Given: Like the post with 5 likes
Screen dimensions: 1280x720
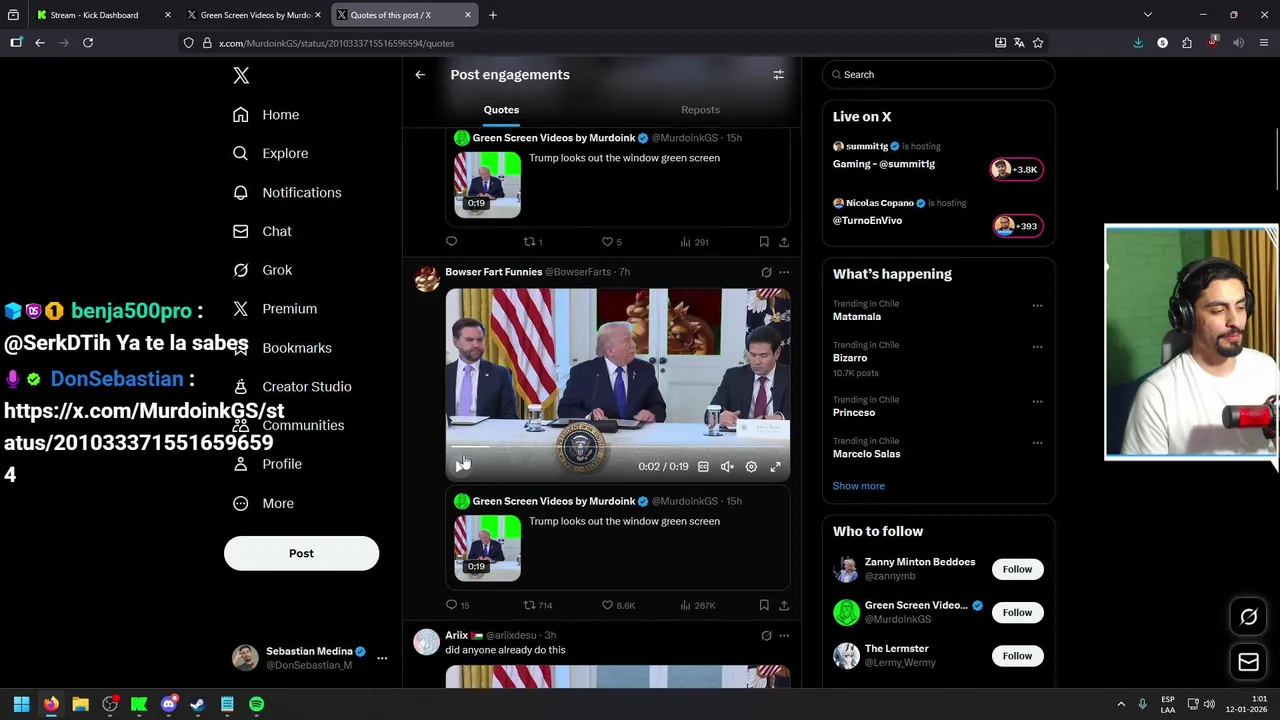Looking at the screenshot, I should click(x=611, y=242).
